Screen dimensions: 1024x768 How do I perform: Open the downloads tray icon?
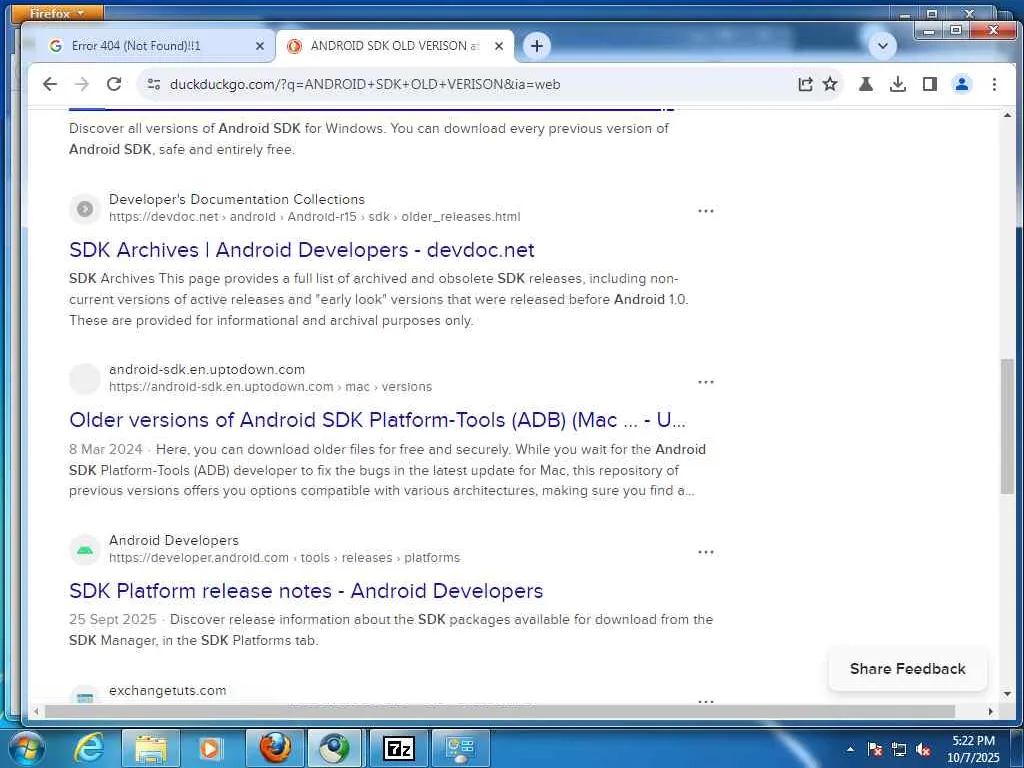[x=898, y=84]
